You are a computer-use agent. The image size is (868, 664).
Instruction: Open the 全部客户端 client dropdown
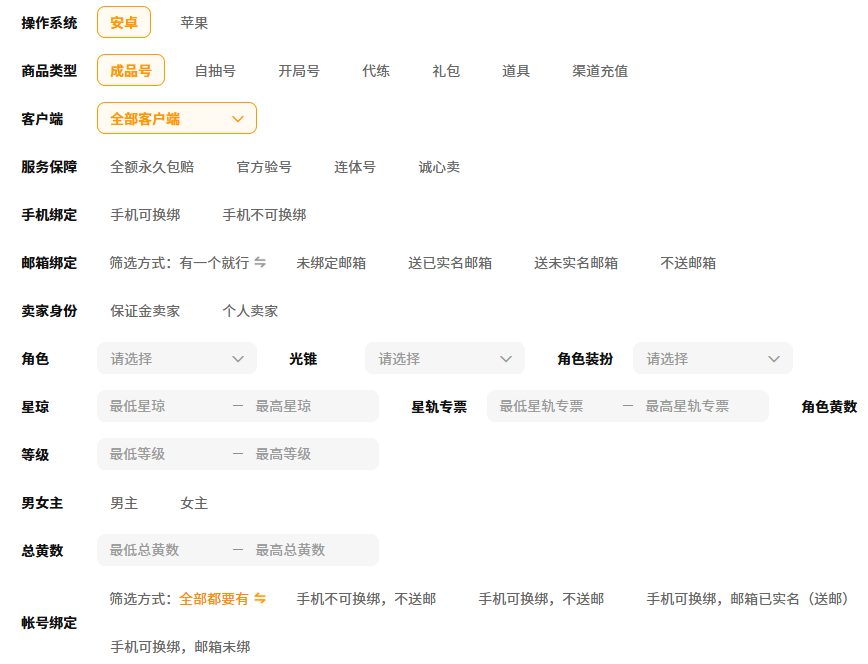tap(177, 119)
